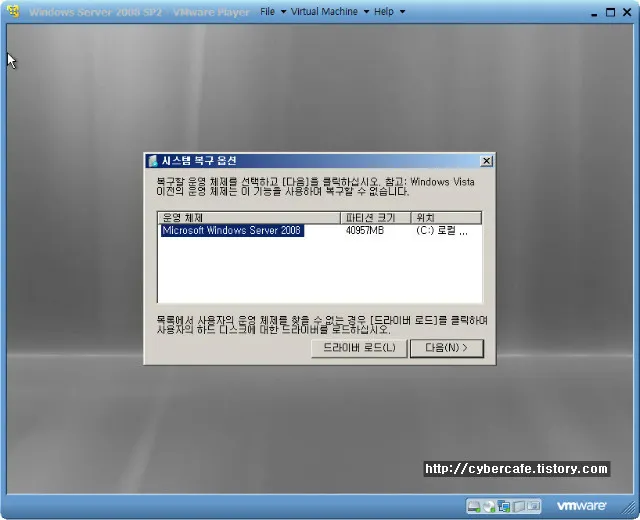Click the VMware window resize grip
640x520 pixels.
629,509
